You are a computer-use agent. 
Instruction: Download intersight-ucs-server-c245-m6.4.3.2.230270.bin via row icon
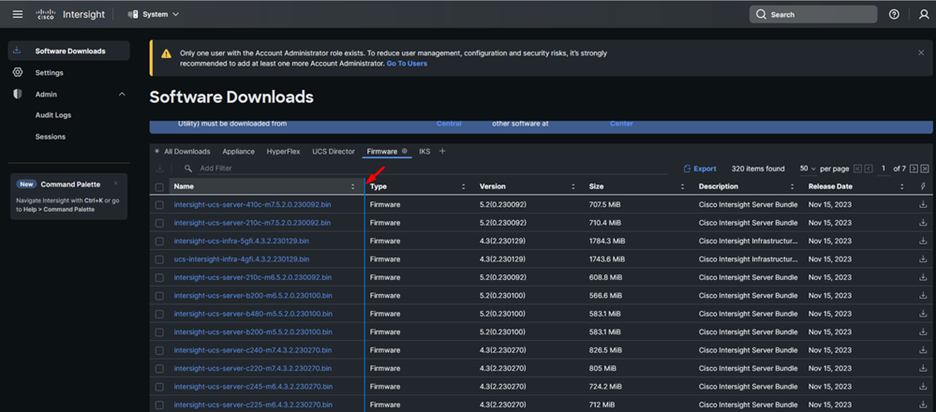[x=923, y=386]
